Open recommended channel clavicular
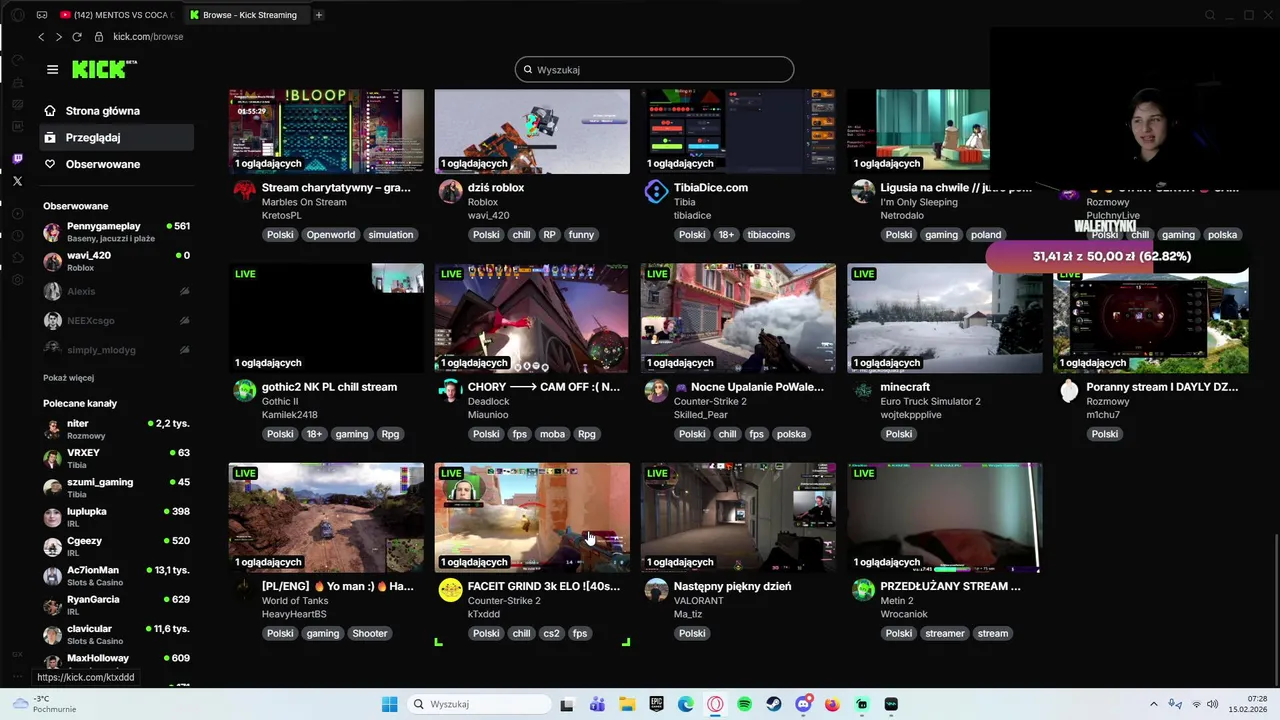Image resolution: width=1280 pixels, height=720 pixels. pyautogui.click(x=116, y=634)
